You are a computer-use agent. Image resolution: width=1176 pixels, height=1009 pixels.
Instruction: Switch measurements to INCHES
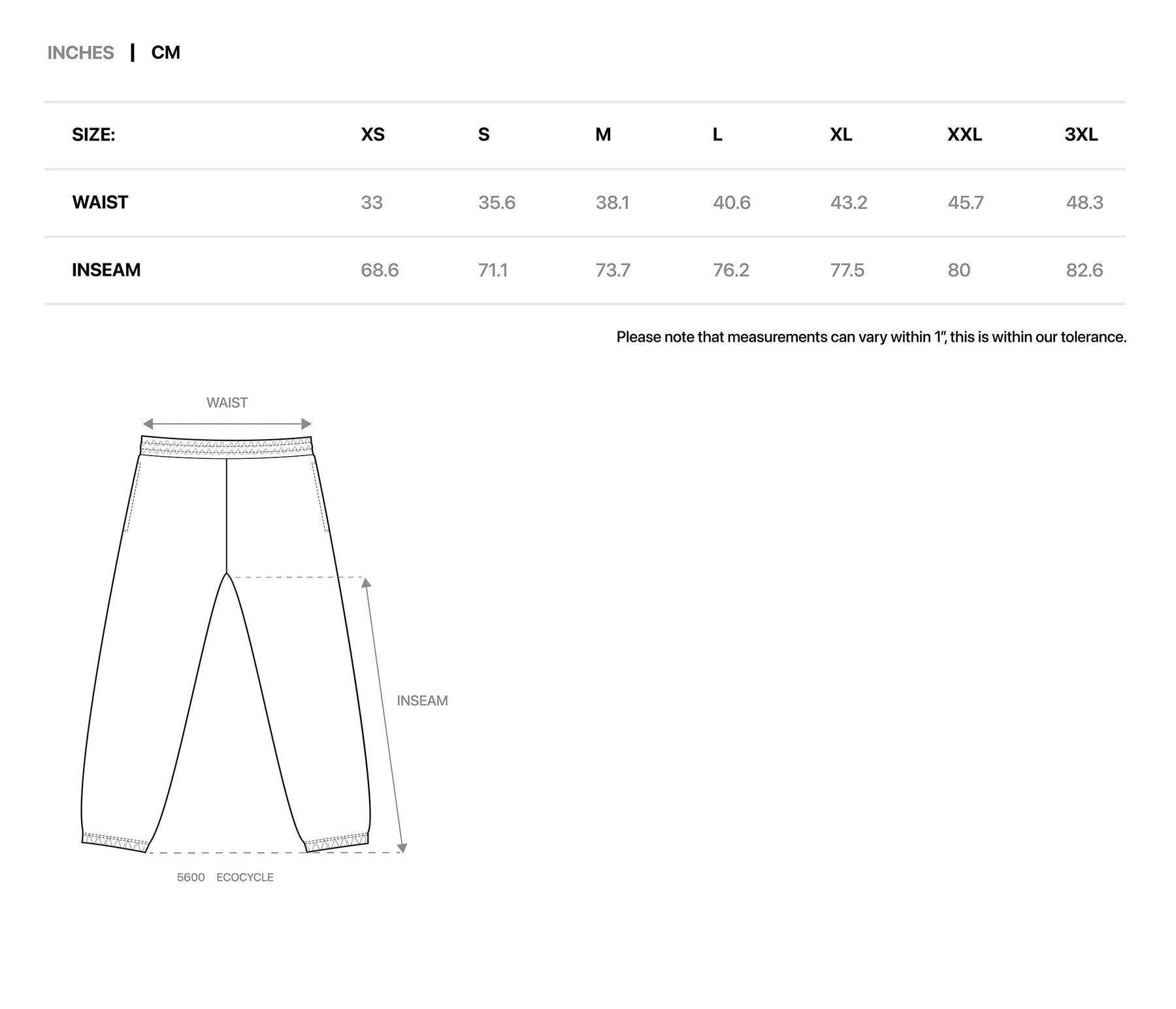pyautogui.click(x=80, y=53)
